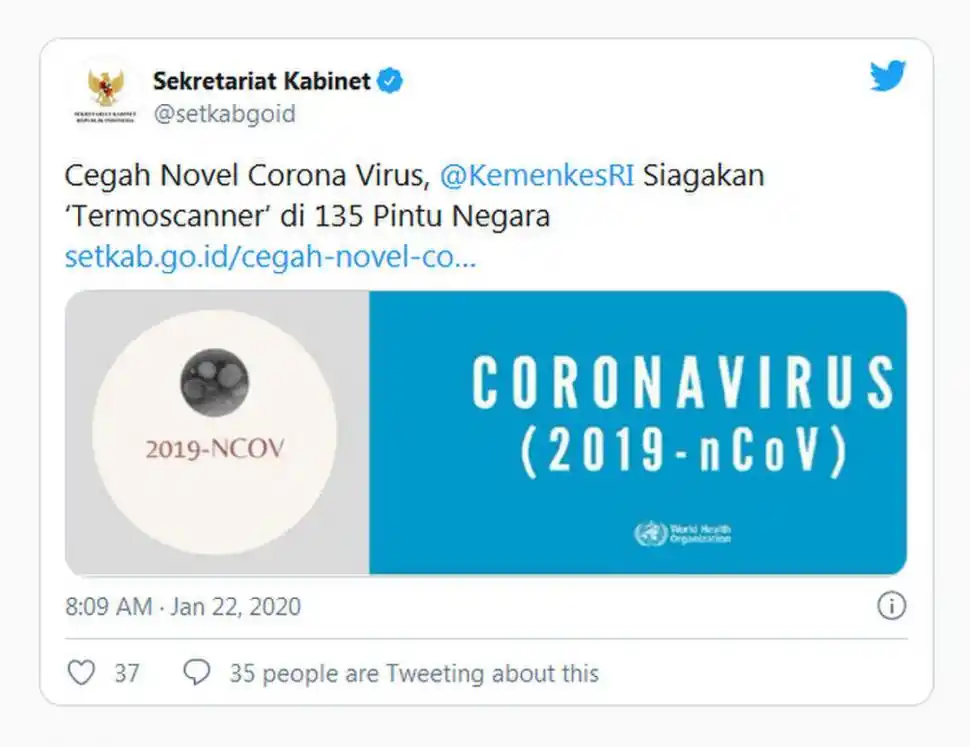Click the @setkabgoid handle

tap(224, 114)
